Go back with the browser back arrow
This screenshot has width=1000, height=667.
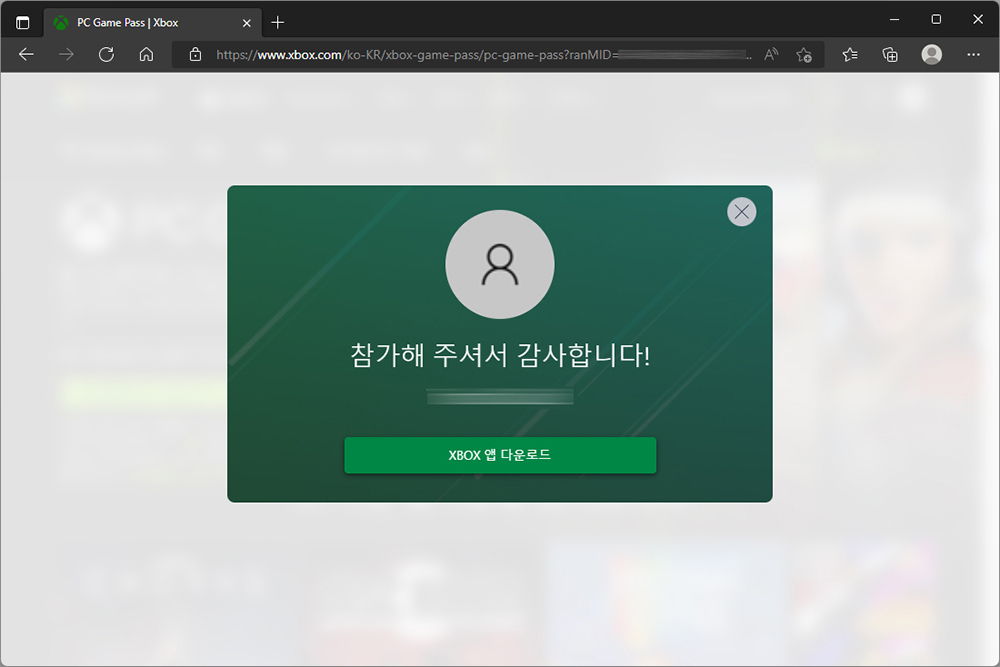[x=26, y=55]
